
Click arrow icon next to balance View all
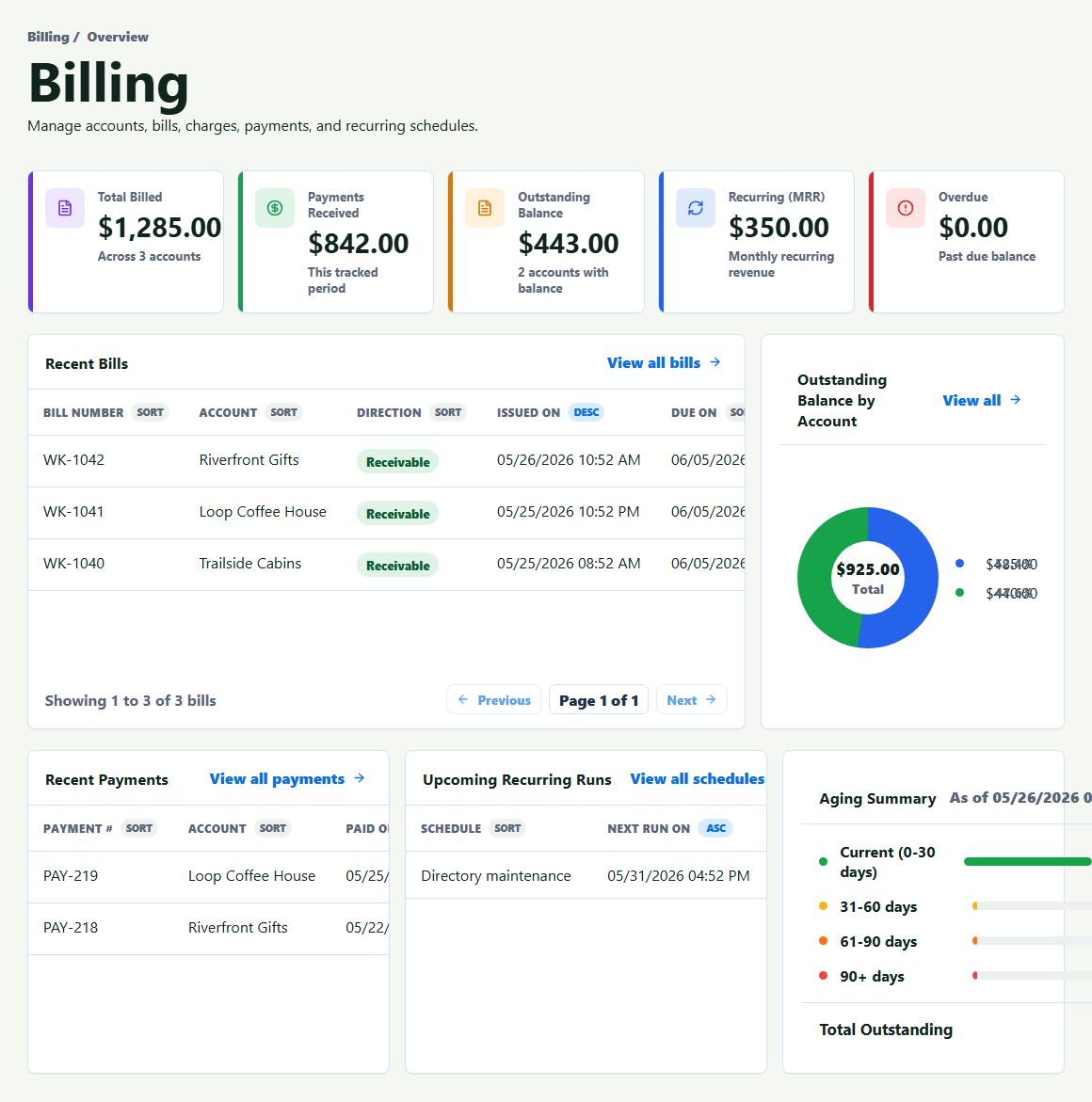pos(1016,399)
